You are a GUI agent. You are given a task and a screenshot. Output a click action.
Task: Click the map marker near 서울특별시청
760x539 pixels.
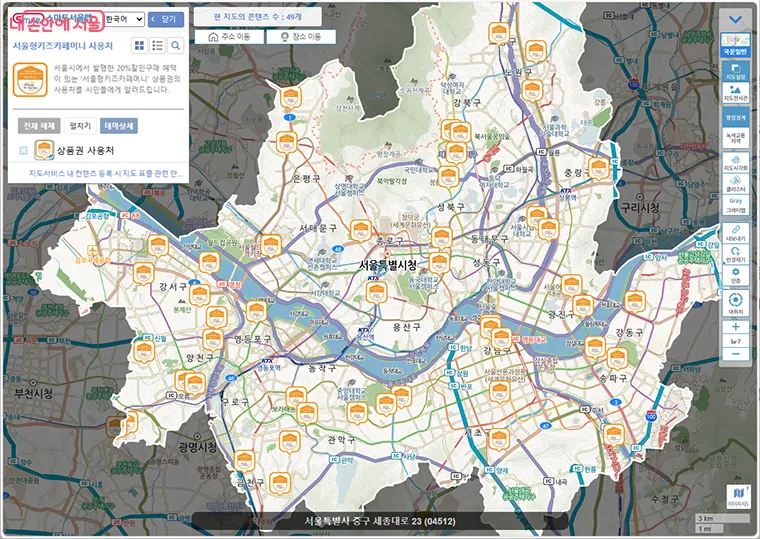point(376,291)
